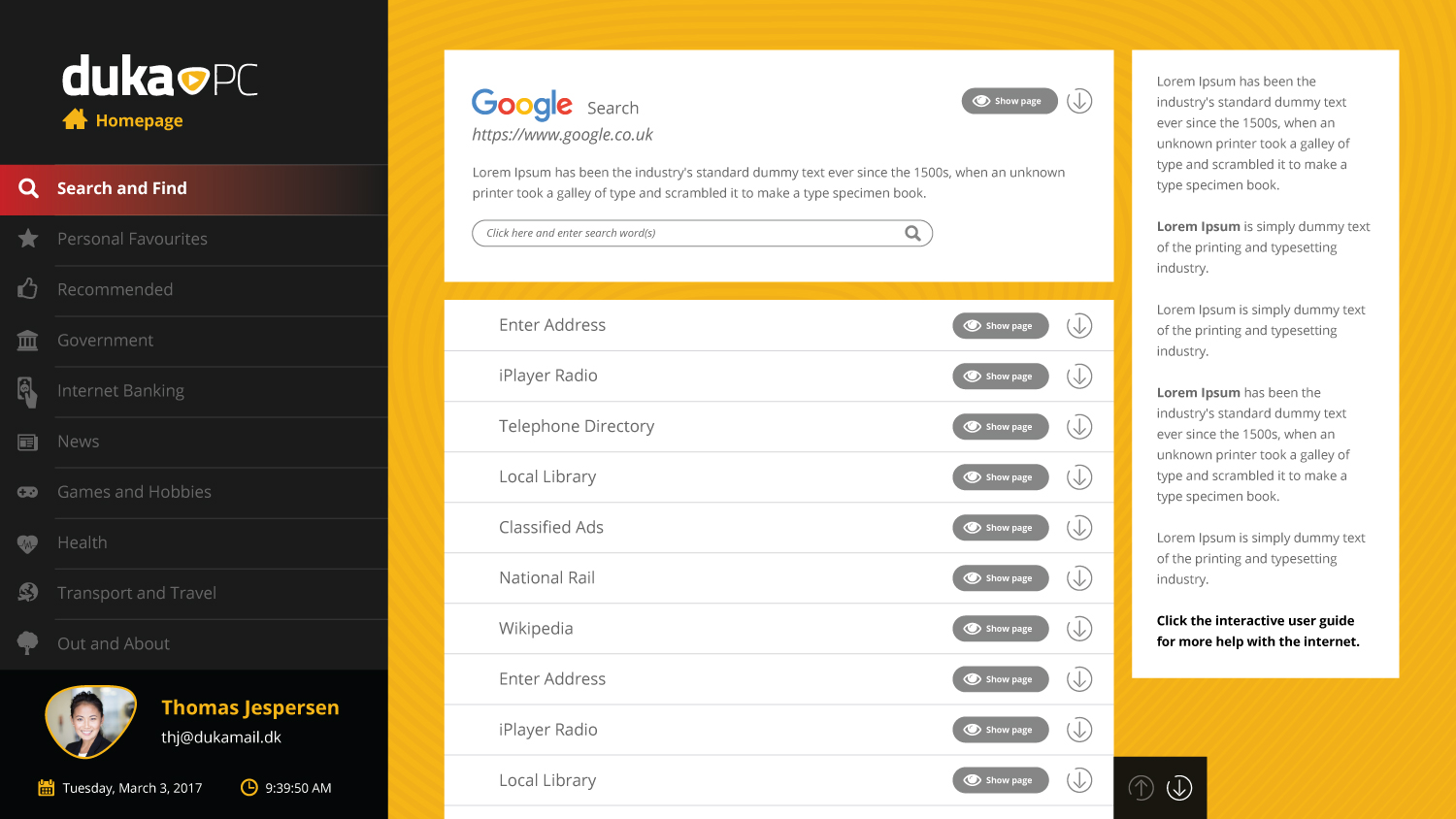Click the scroll-up arrow icon at bottom
Screen dimensions: 1456x819
point(1142,788)
